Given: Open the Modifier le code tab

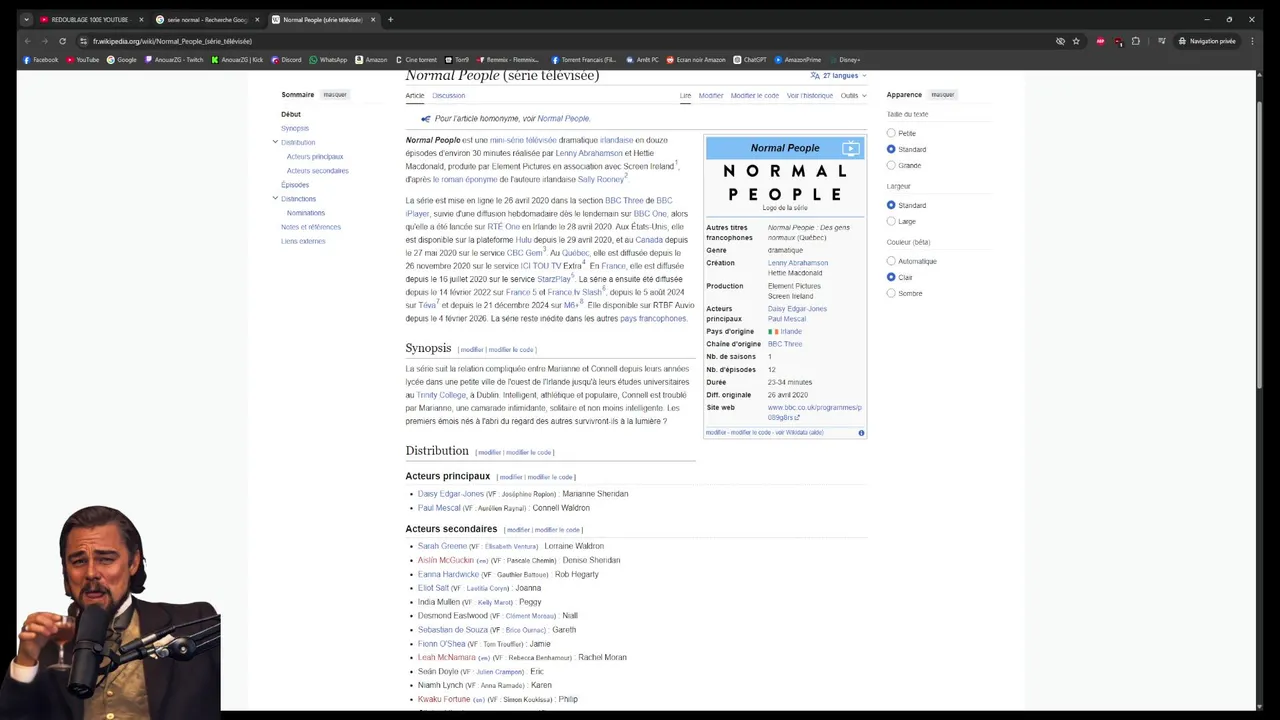Looking at the screenshot, I should 755,95.
